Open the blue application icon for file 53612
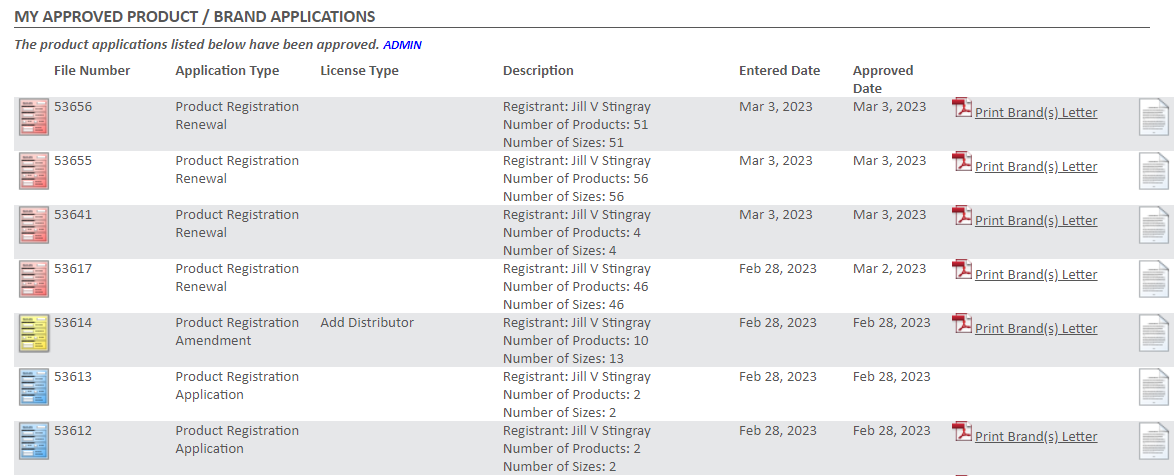The width and height of the screenshot is (1176, 476). click(34, 441)
